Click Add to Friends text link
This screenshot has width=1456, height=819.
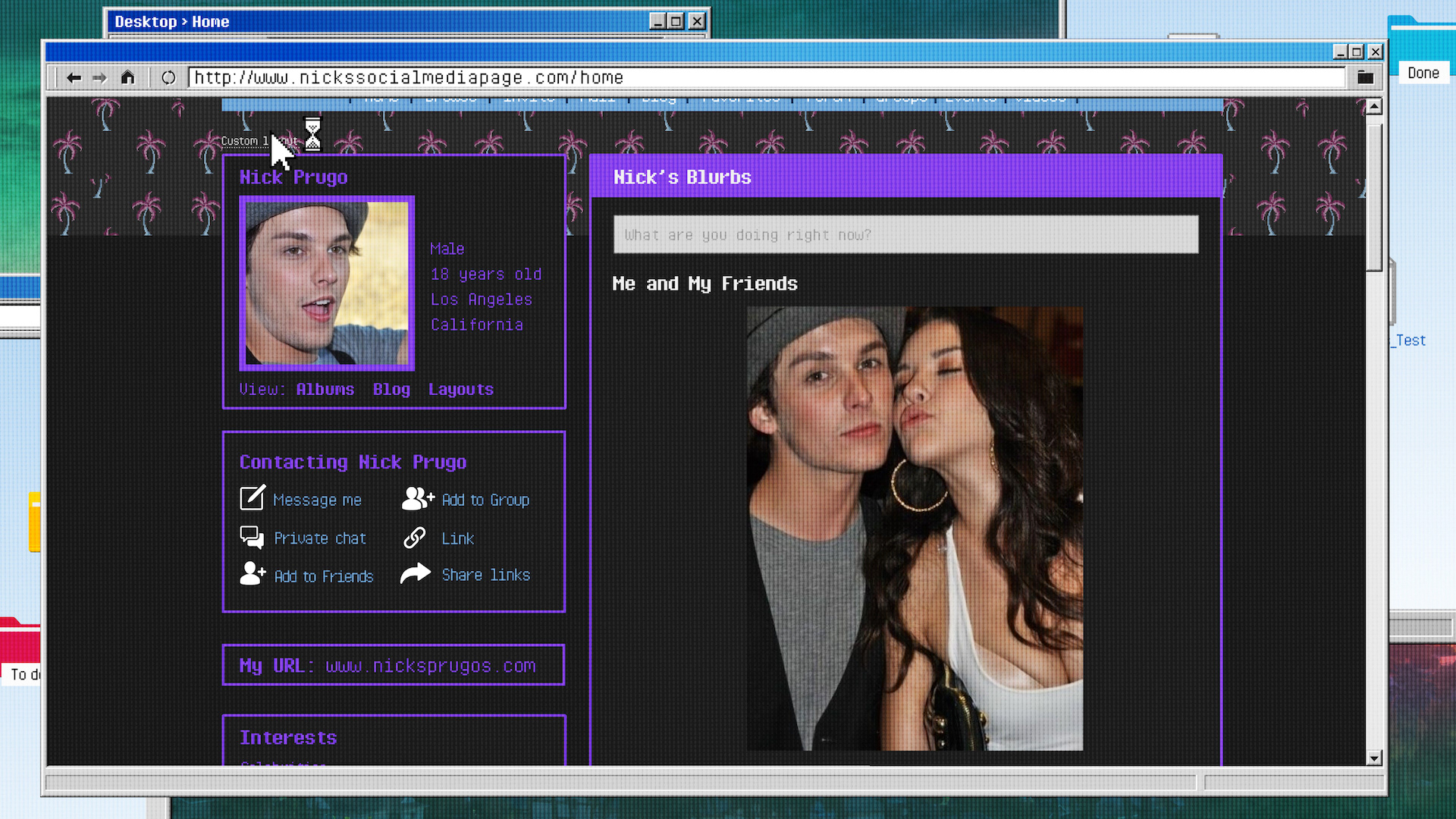point(324,576)
